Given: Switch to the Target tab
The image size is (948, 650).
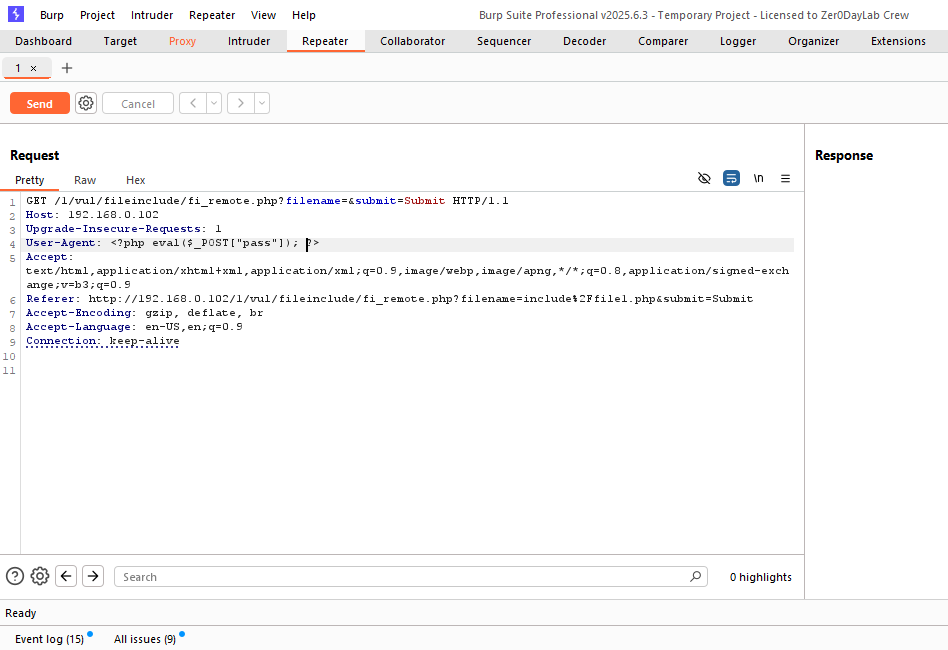Looking at the screenshot, I should click(x=120, y=41).
